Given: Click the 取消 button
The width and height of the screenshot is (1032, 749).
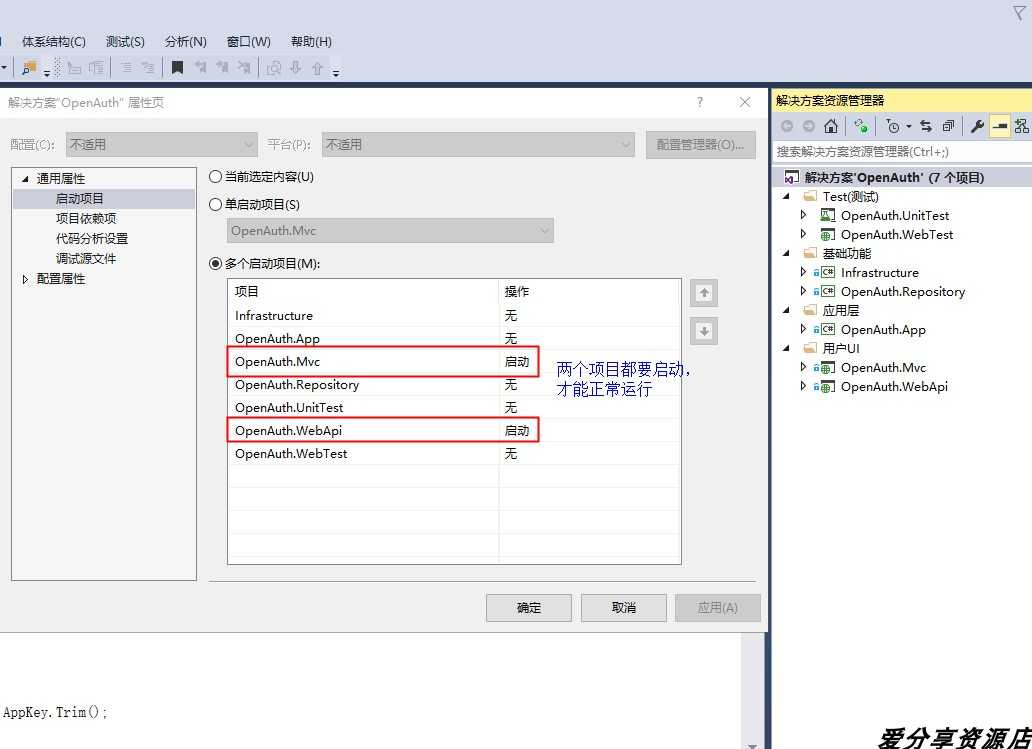Looking at the screenshot, I should pos(623,608).
